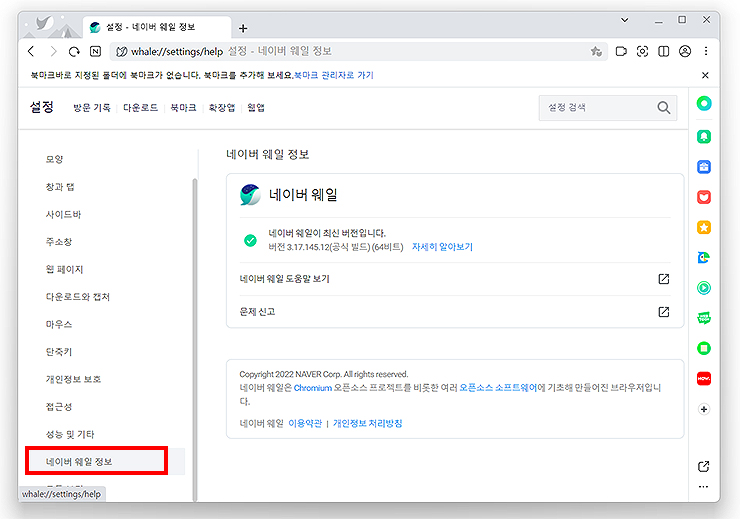Open the 웹앱 settings tab

[x=256, y=108]
